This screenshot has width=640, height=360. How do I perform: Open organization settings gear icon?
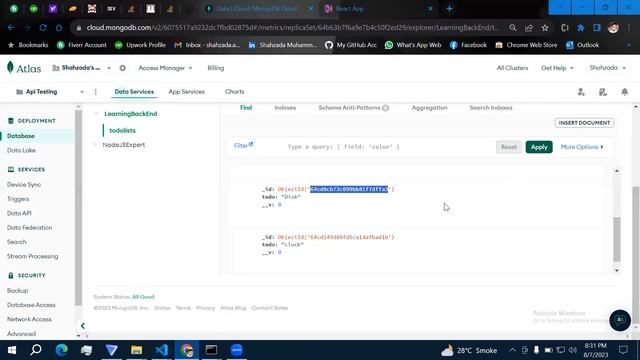122,68
